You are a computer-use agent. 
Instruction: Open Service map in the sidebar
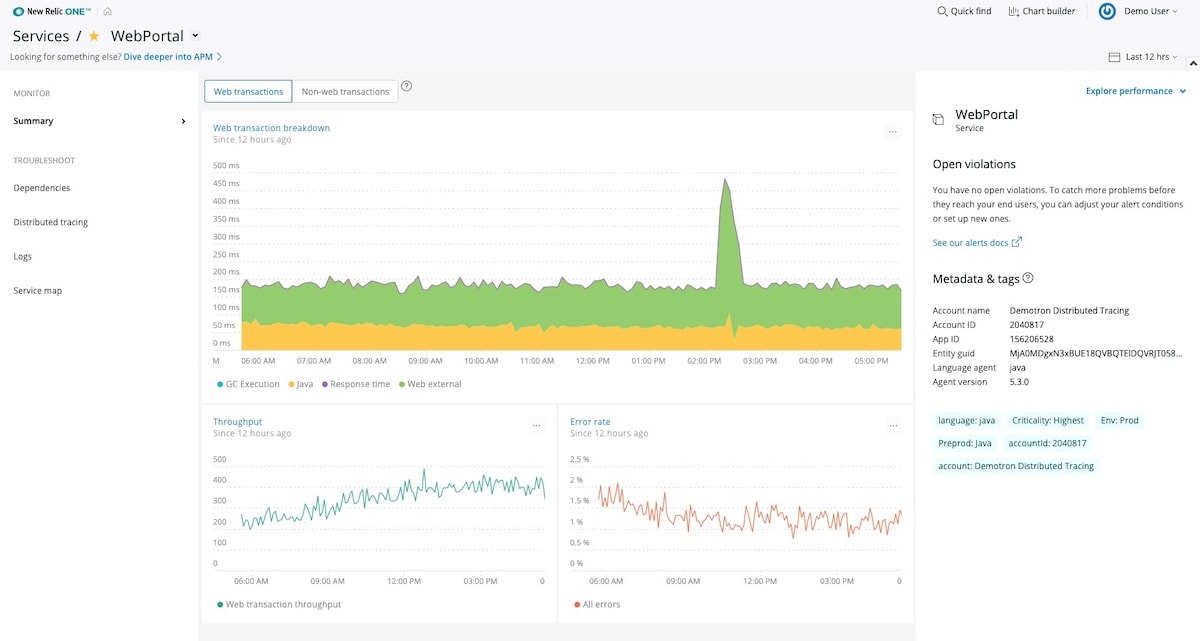37,290
